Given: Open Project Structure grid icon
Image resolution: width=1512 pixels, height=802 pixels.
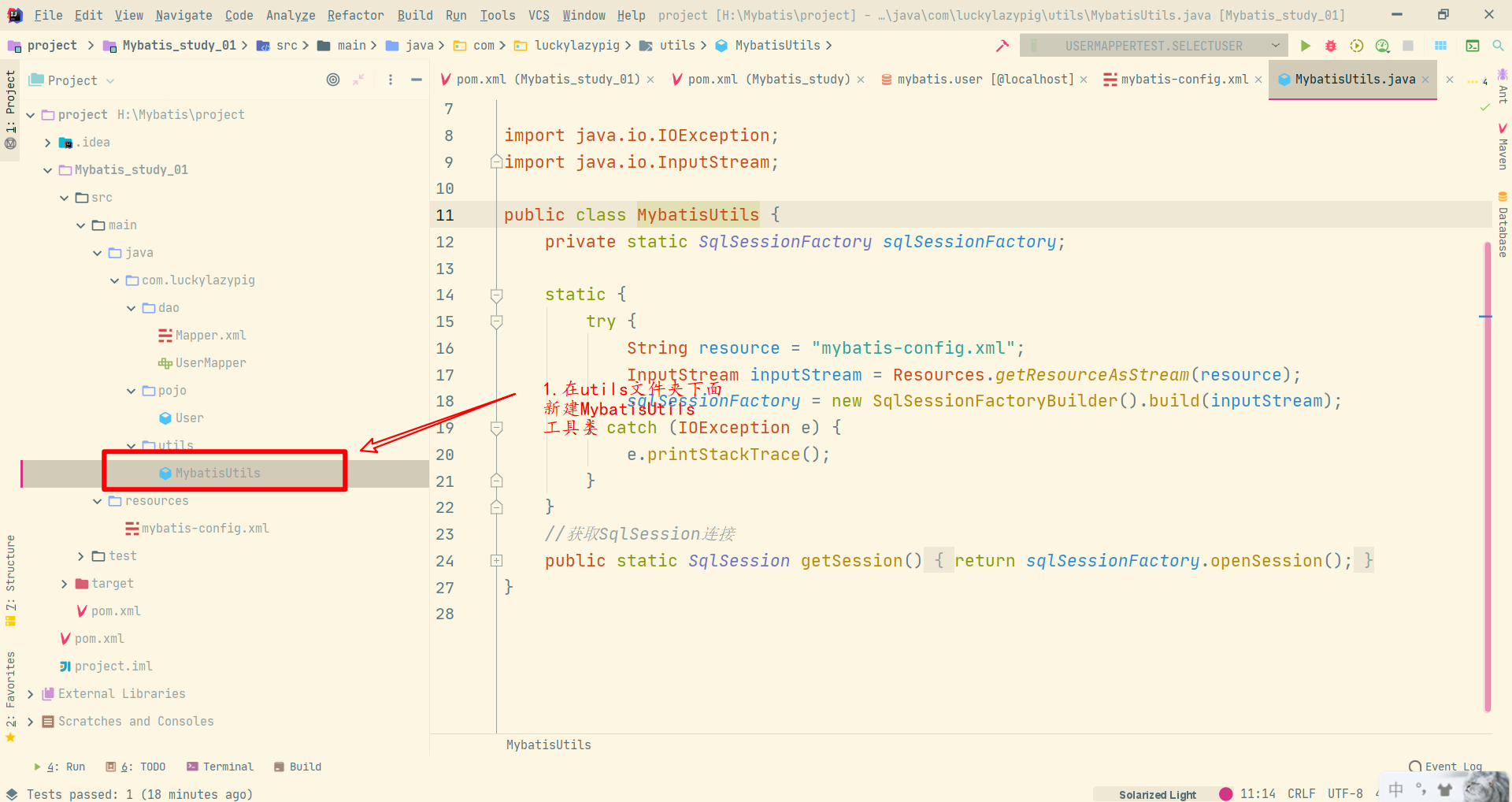Looking at the screenshot, I should tap(1440, 46).
